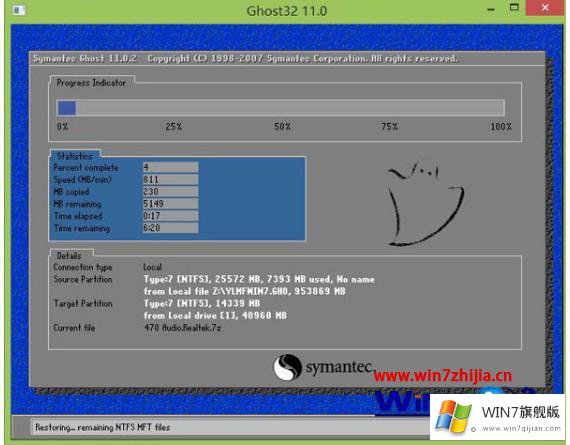Click the Details group label

tap(69, 256)
